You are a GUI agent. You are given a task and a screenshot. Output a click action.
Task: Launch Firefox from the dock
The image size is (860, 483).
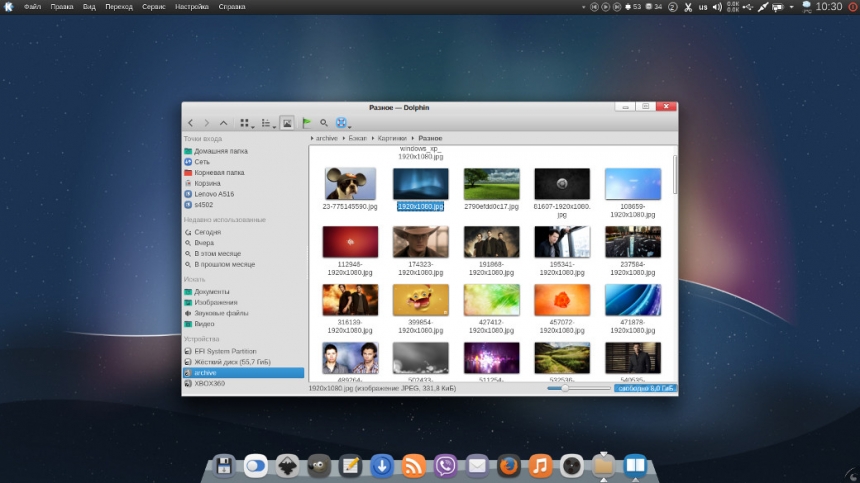(509, 465)
